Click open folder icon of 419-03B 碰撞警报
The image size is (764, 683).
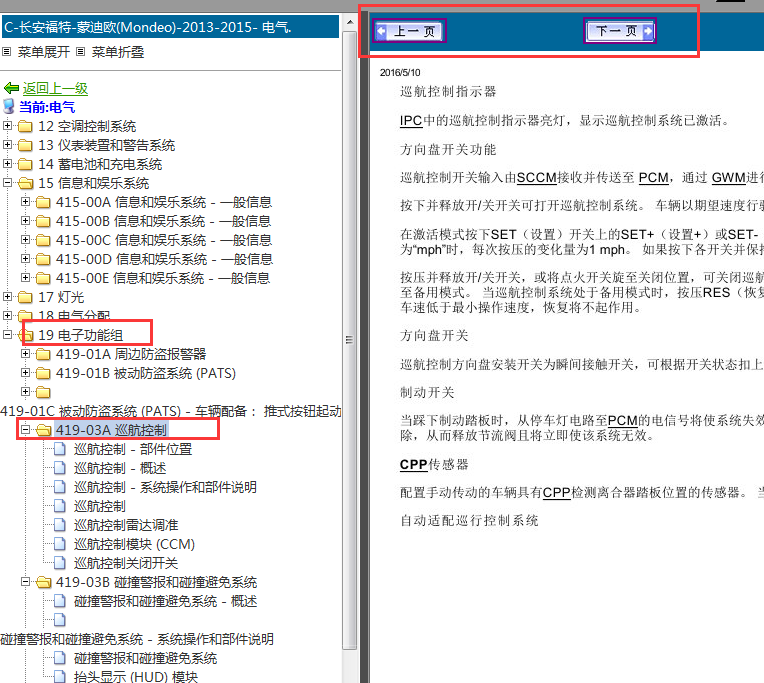(x=43, y=583)
